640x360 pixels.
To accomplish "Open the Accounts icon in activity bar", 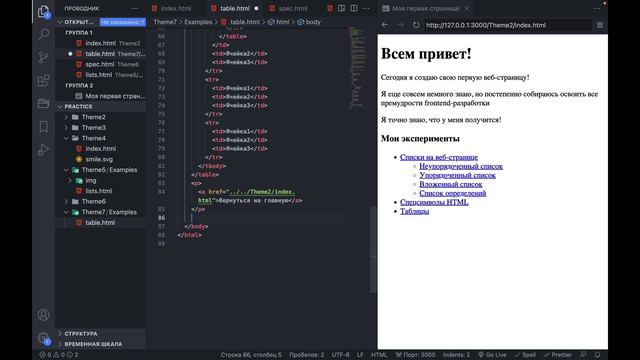I will coord(43,315).
